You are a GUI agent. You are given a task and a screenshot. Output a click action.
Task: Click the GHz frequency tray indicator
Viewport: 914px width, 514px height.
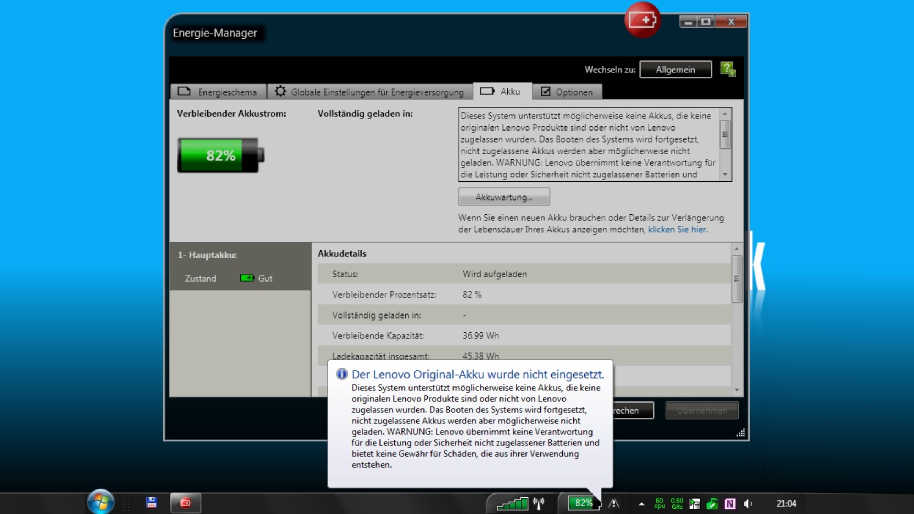pyautogui.click(x=677, y=504)
